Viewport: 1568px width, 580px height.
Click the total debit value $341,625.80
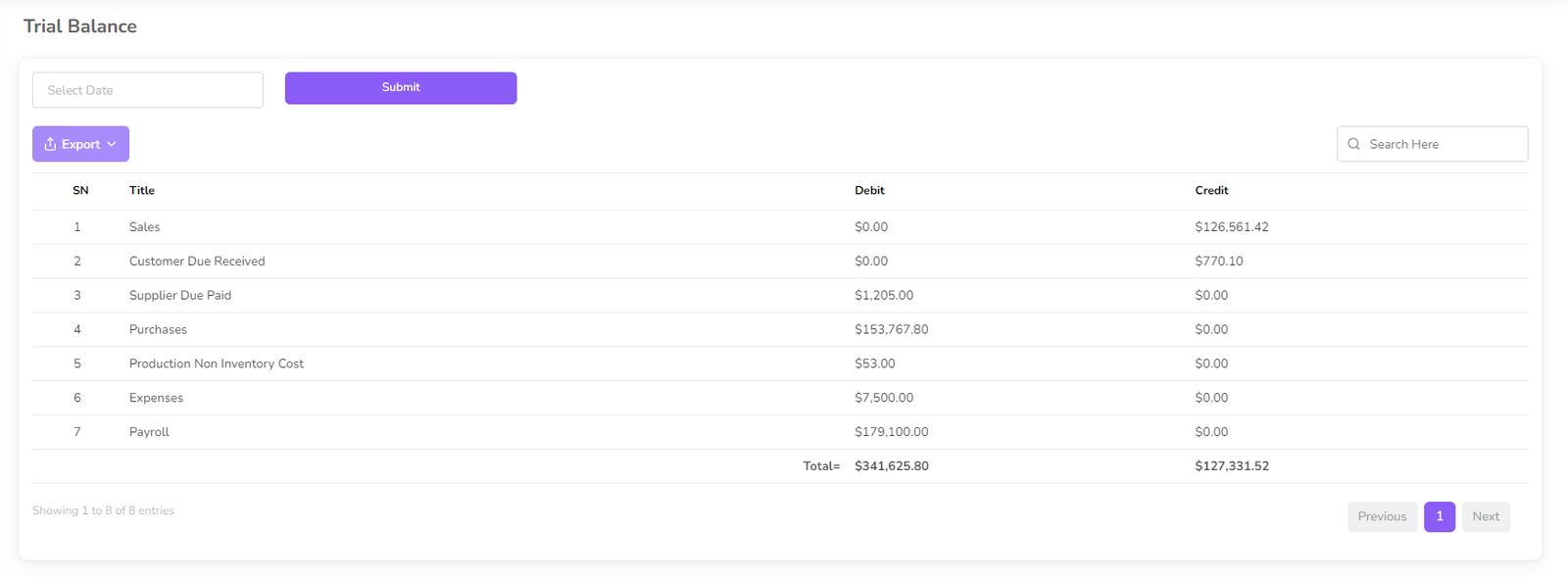click(891, 466)
